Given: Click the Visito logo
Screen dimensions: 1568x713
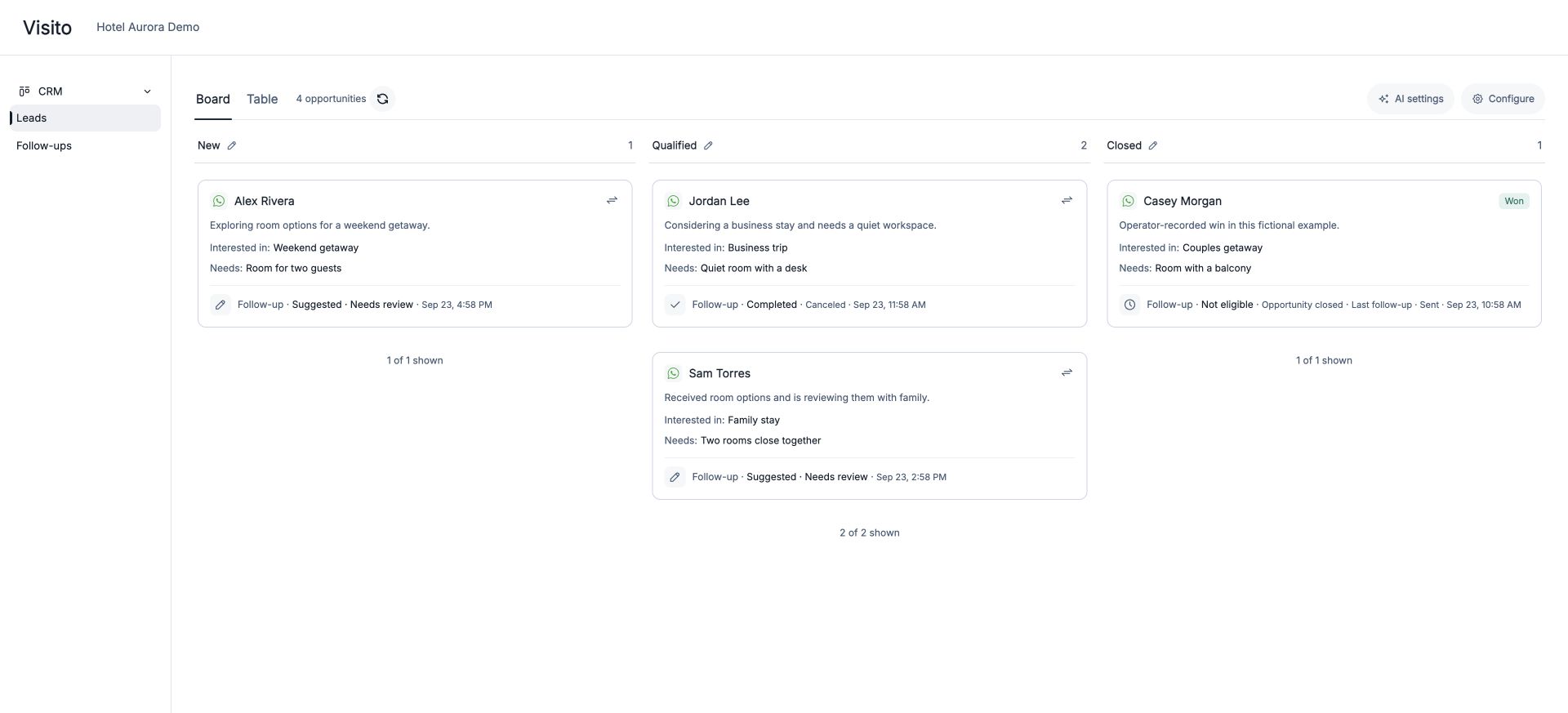Looking at the screenshot, I should click(47, 28).
